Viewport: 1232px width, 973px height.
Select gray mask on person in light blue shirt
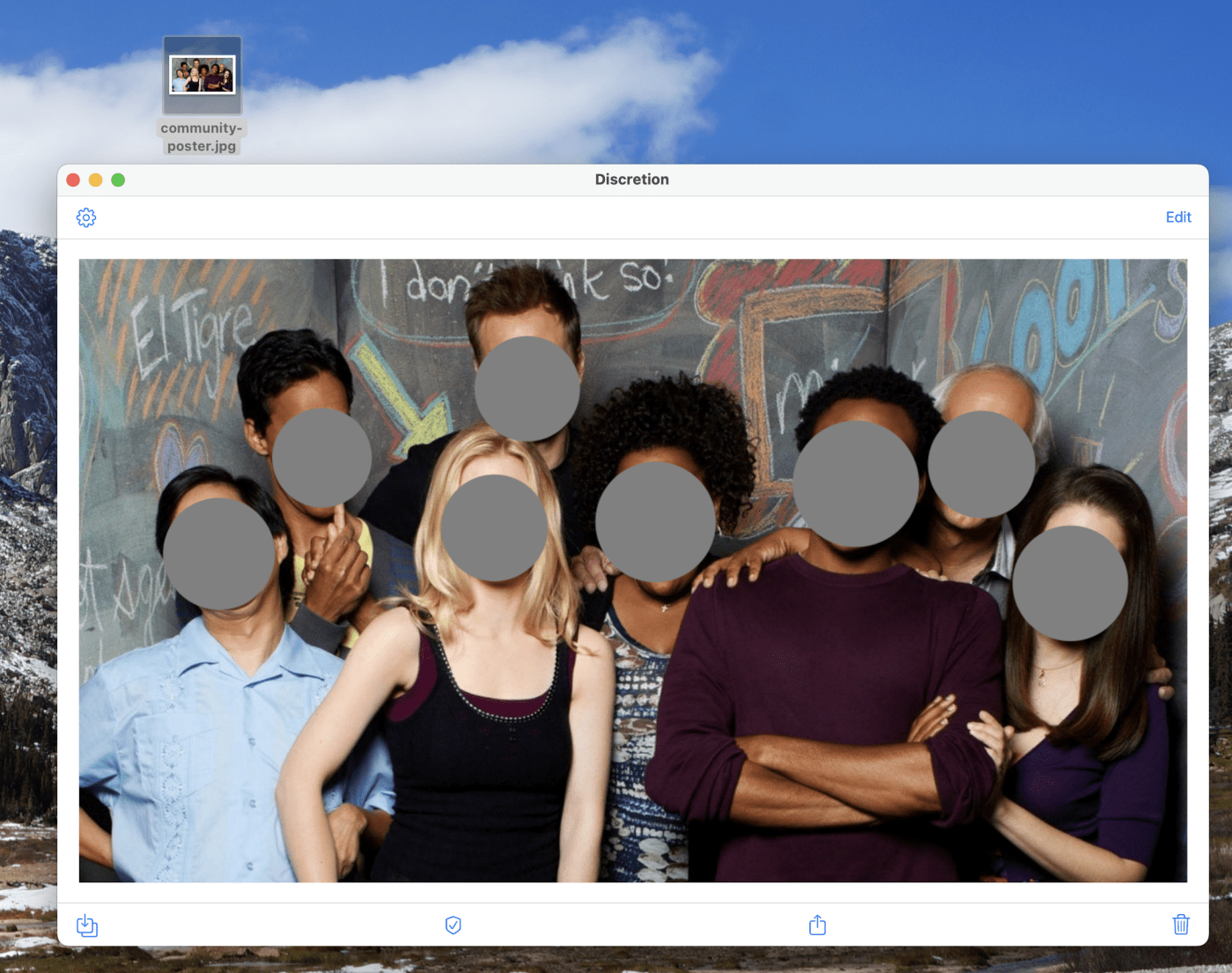(x=218, y=554)
